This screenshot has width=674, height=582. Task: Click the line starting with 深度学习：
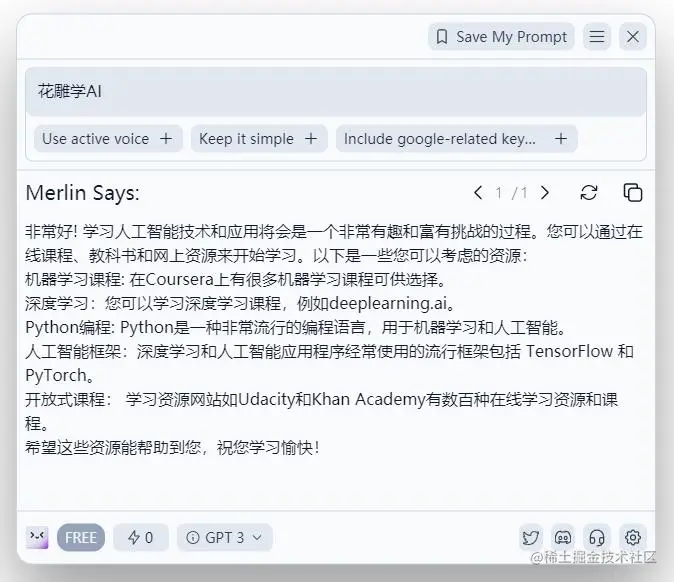coord(241,303)
